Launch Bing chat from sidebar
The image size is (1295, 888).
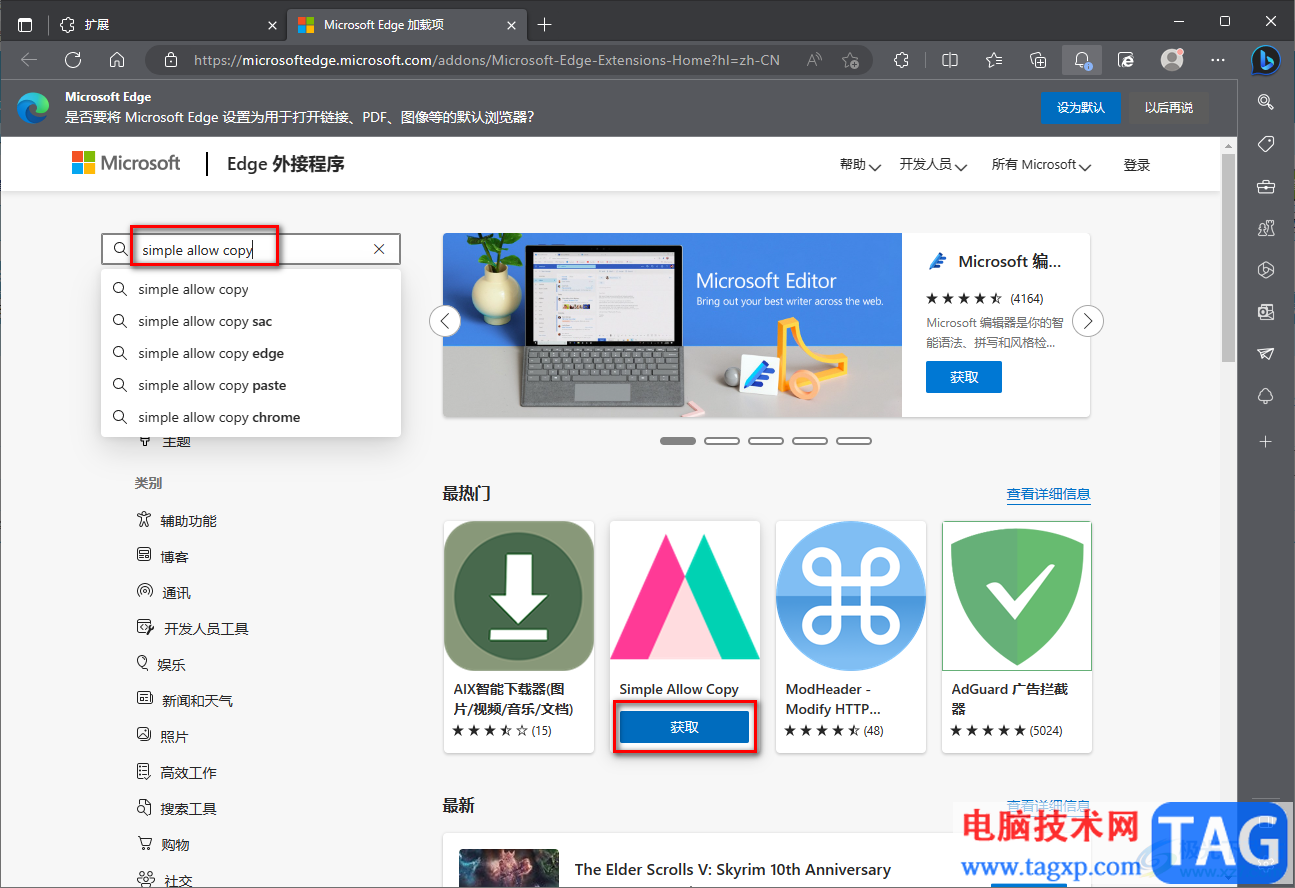coord(1266,60)
